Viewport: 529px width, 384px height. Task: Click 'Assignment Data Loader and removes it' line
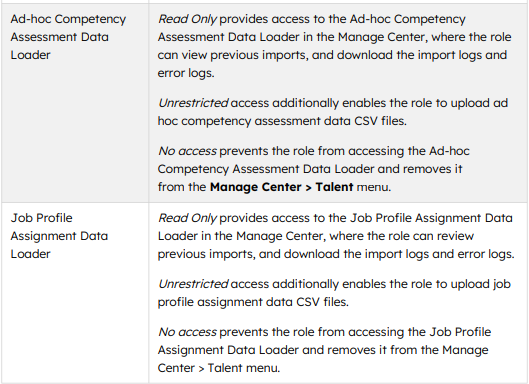coord(323,350)
